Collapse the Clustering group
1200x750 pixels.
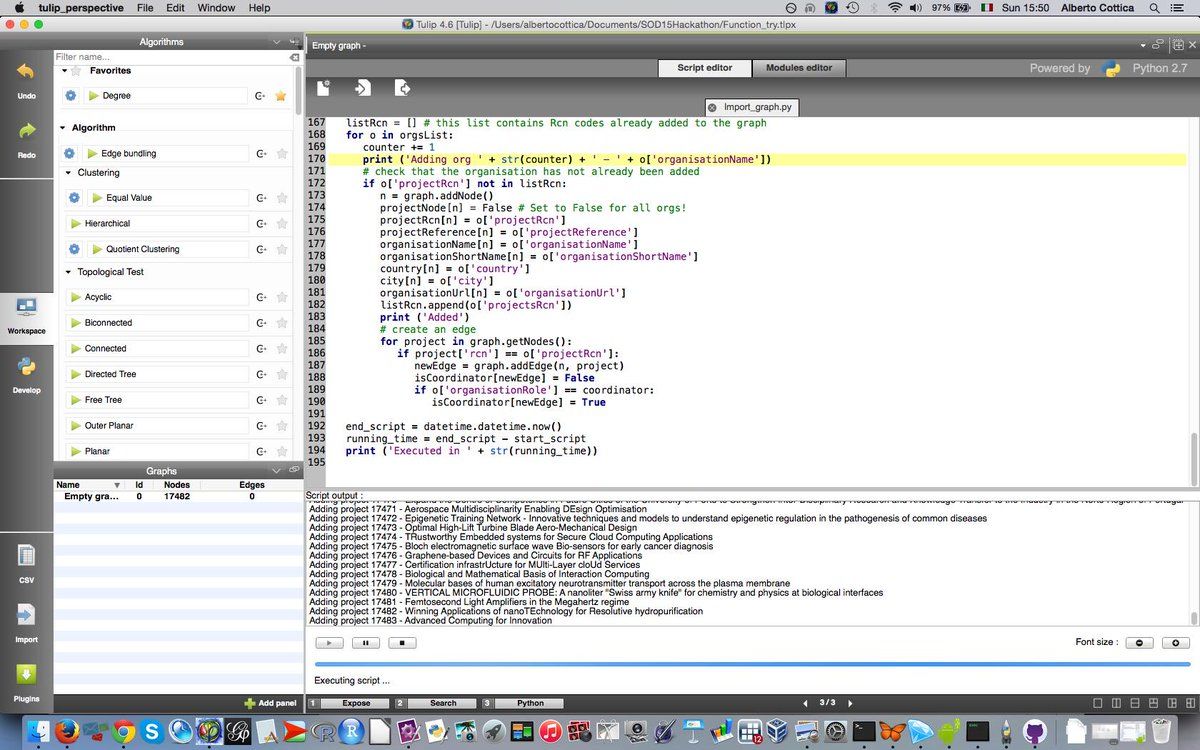(x=70, y=173)
